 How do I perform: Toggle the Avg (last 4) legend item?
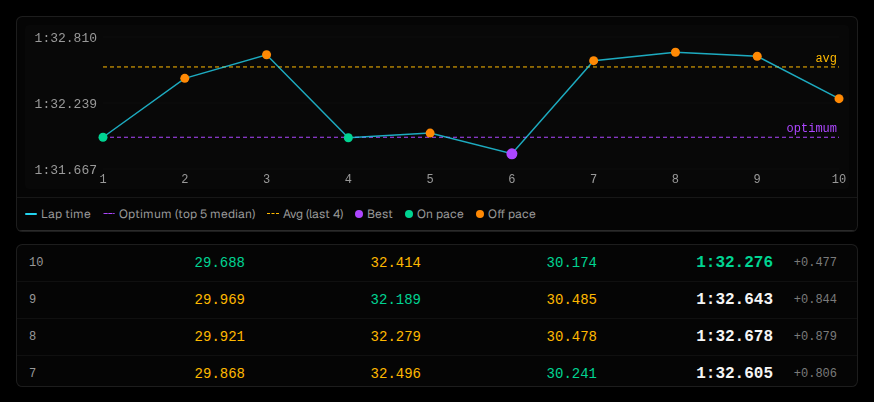coord(305,214)
